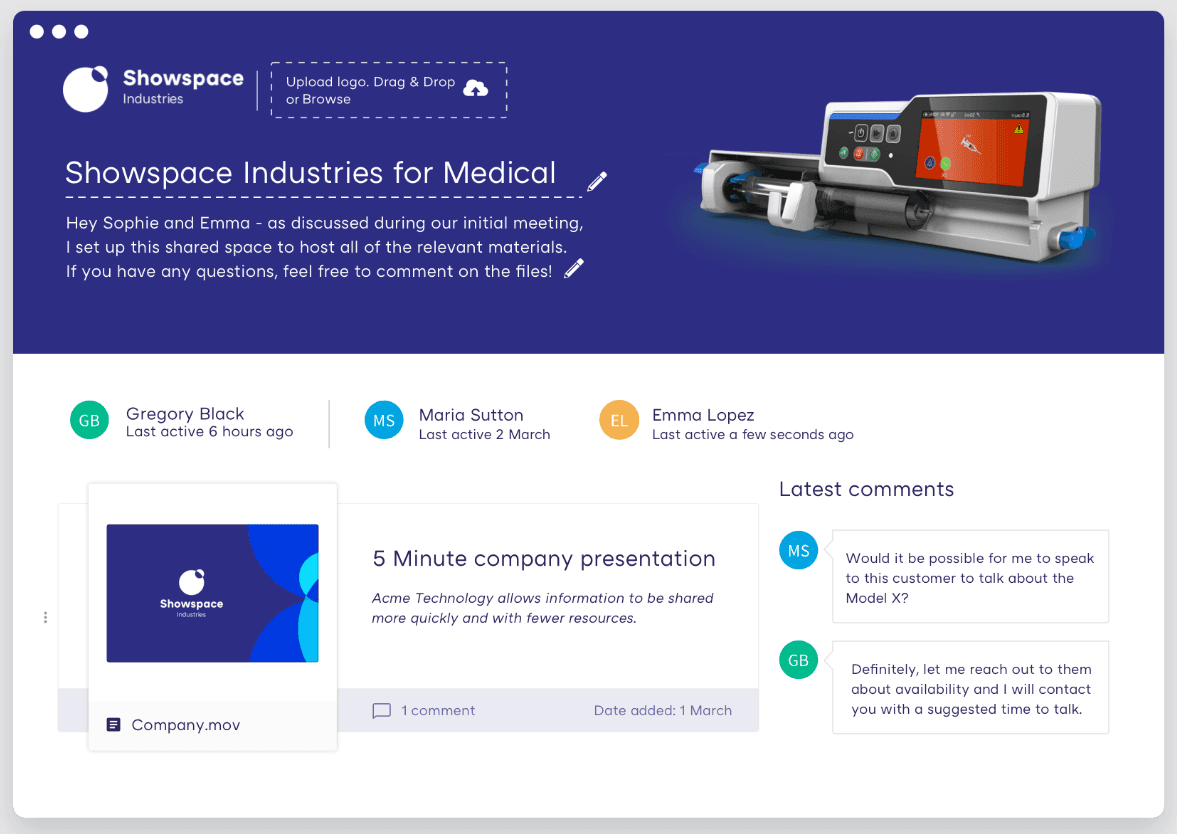Click the pencil icon after the welcome message

click(574, 269)
